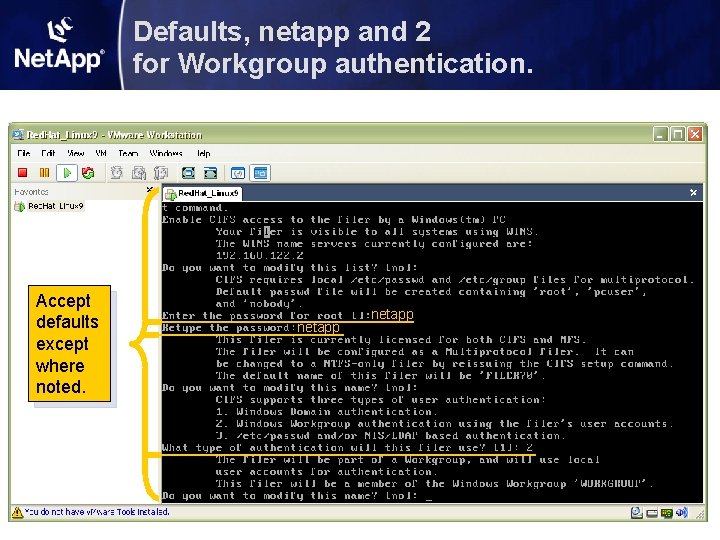Maximize the VMware Workstation window
This screenshot has width=720, height=540.
pos(678,135)
